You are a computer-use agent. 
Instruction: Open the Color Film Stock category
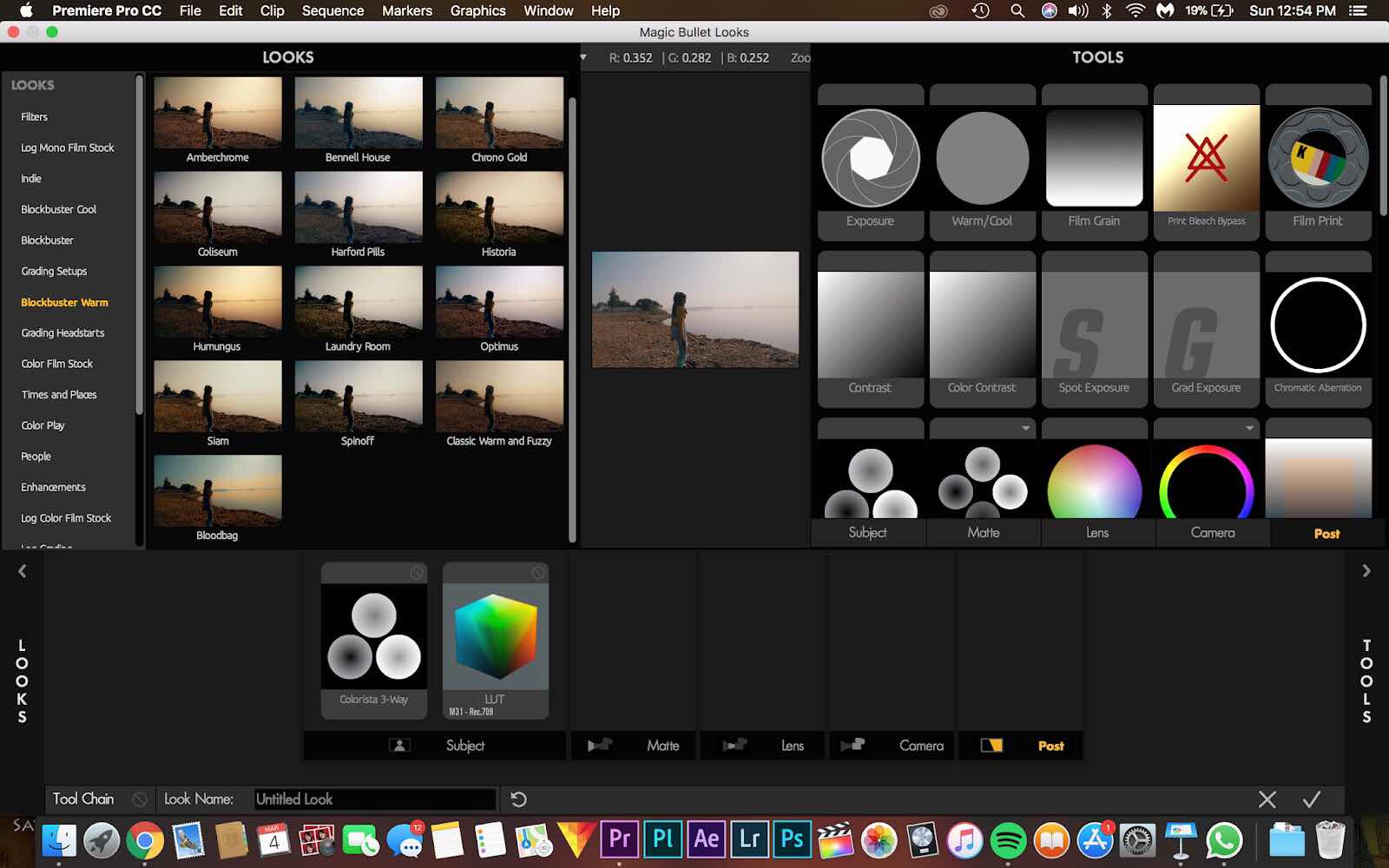click(x=56, y=364)
